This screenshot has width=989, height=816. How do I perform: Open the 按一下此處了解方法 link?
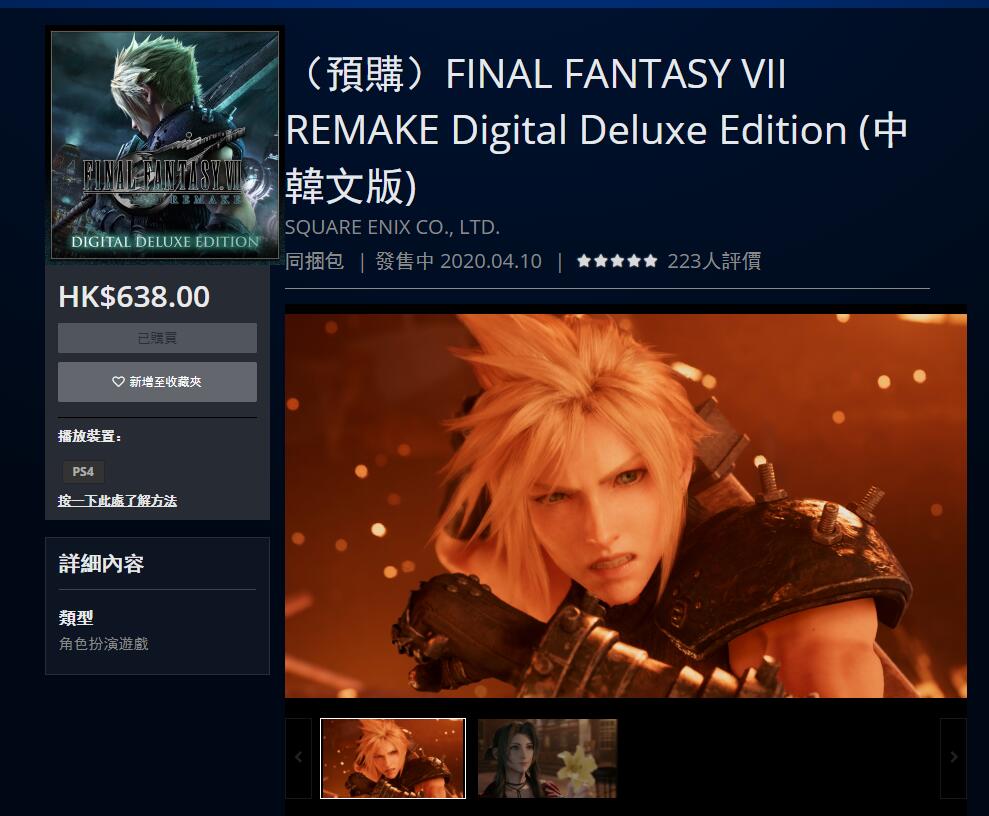(117, 501)
